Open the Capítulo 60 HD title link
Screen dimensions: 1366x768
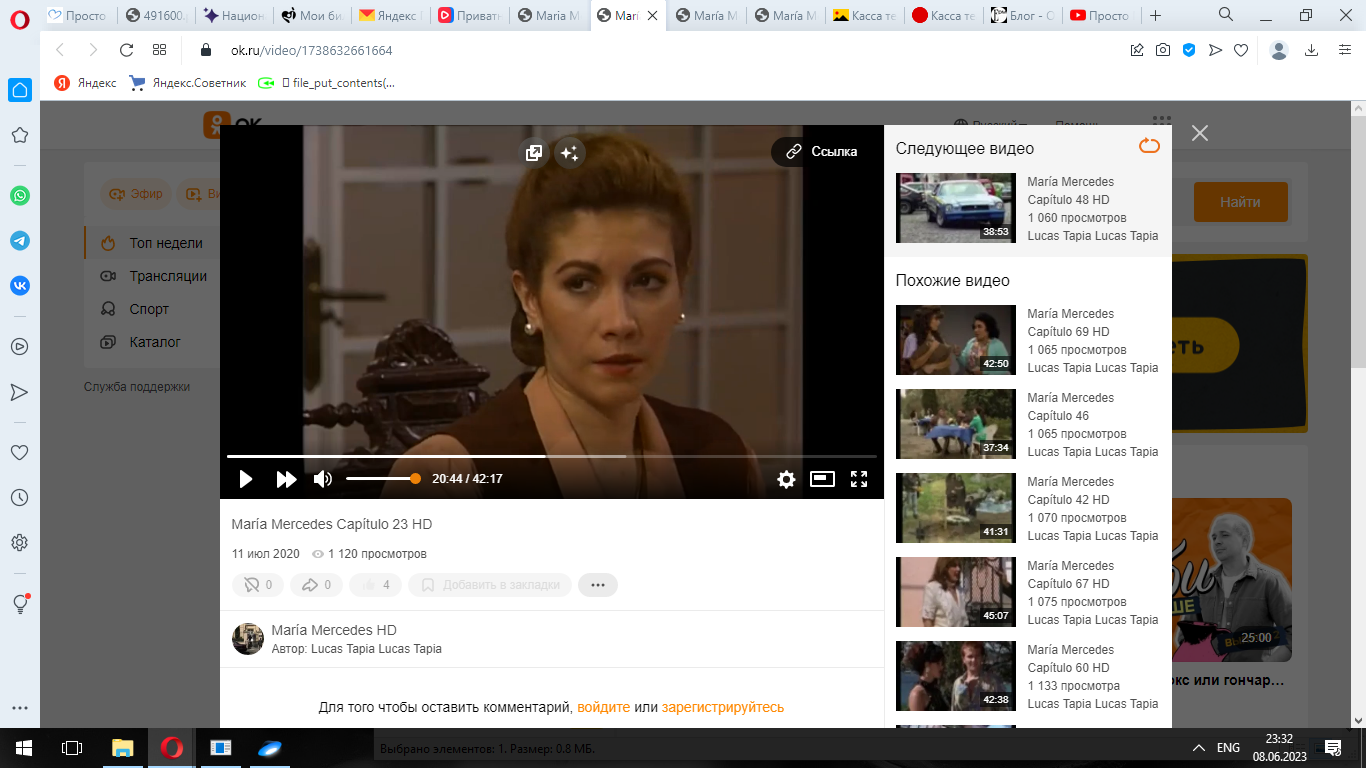[x=1070, y=659]
